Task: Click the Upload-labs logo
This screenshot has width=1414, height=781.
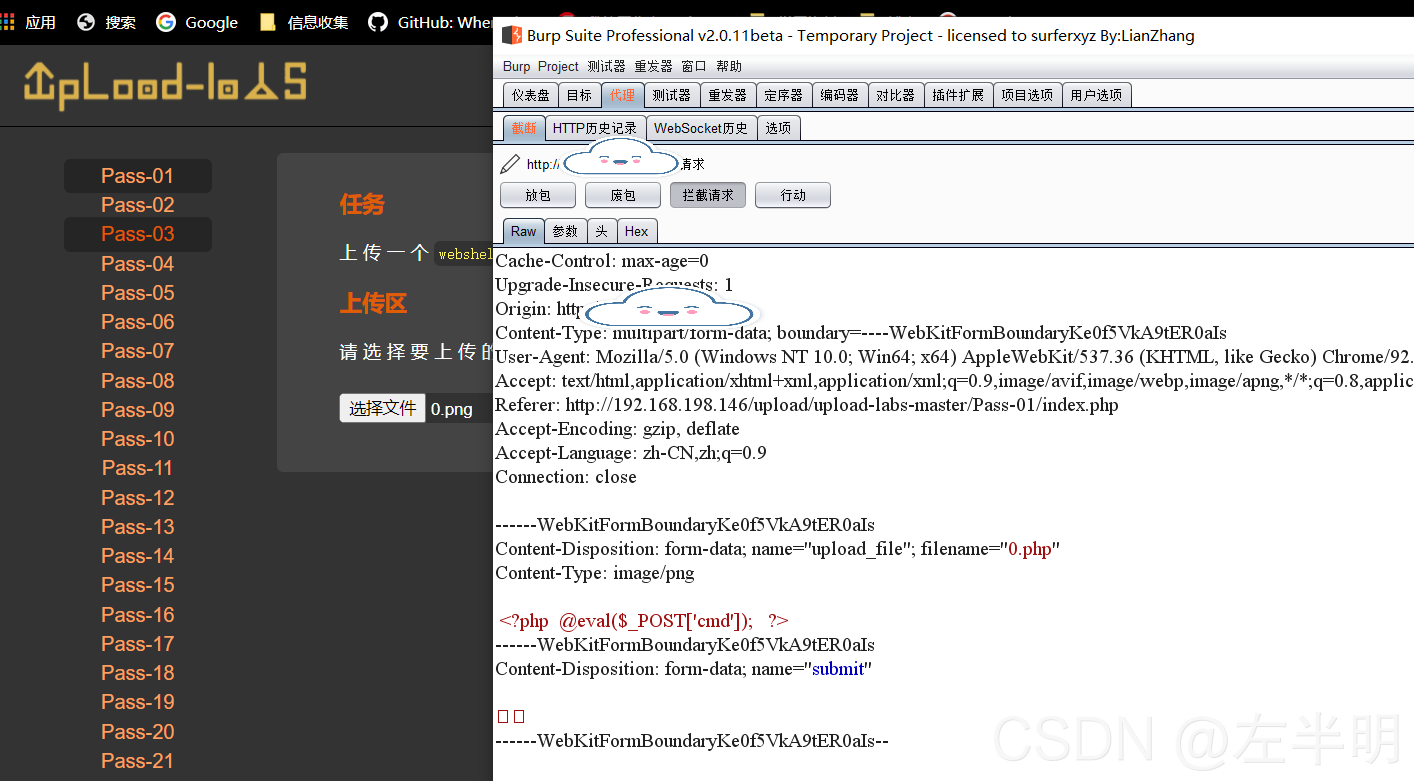Action: tap(165, 83)
